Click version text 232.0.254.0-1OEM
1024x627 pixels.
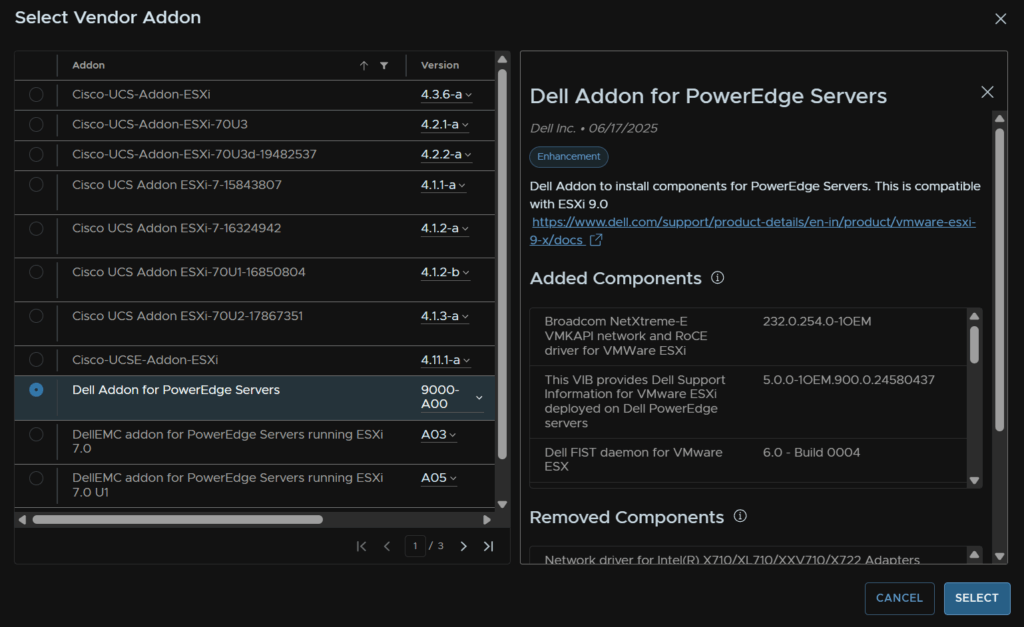click(x=817, y=321)
